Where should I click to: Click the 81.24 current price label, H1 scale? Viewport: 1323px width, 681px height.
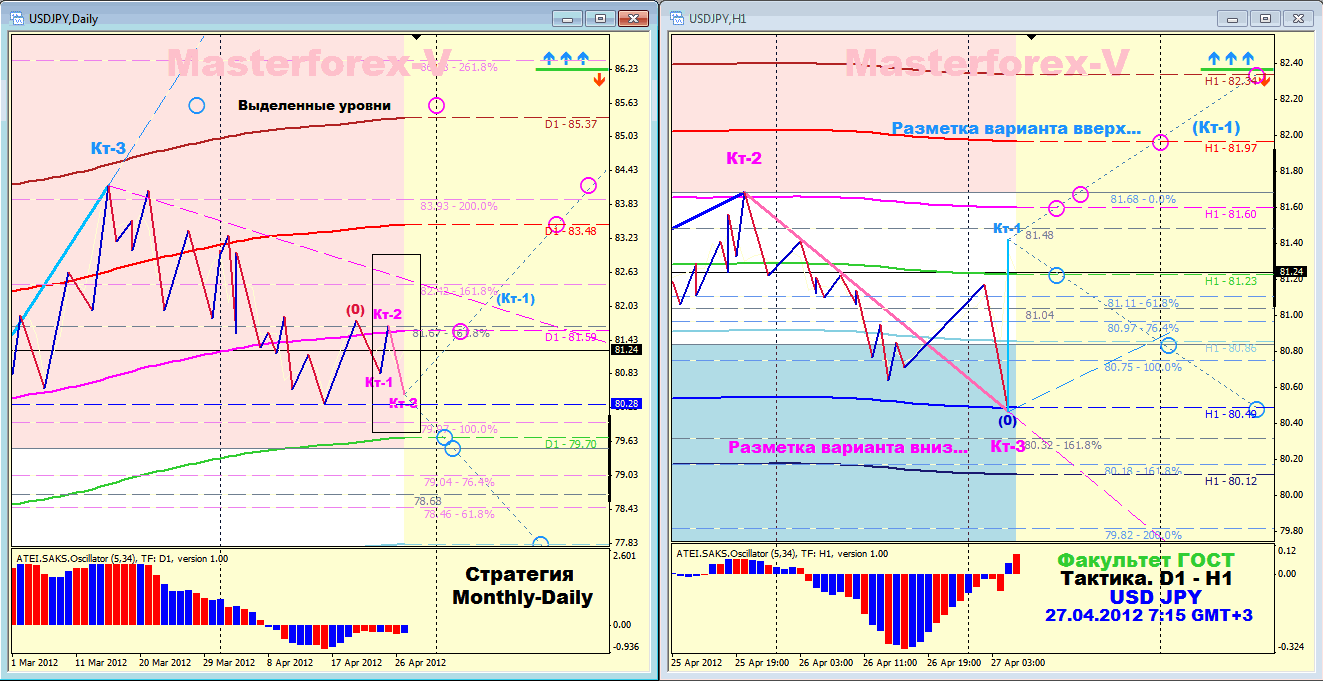pos(1292,272)
